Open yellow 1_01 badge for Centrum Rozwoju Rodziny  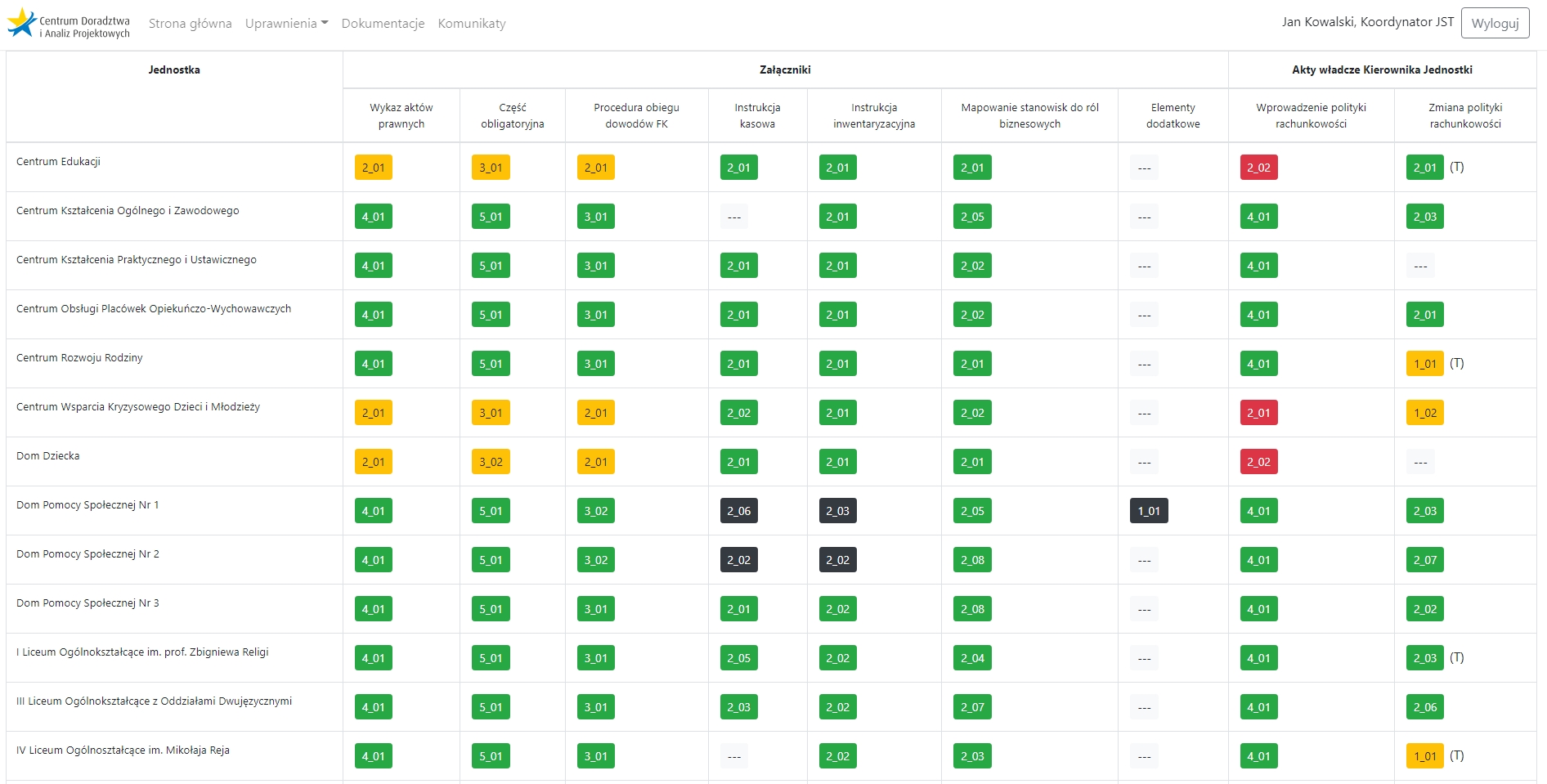coord(1425,364)
